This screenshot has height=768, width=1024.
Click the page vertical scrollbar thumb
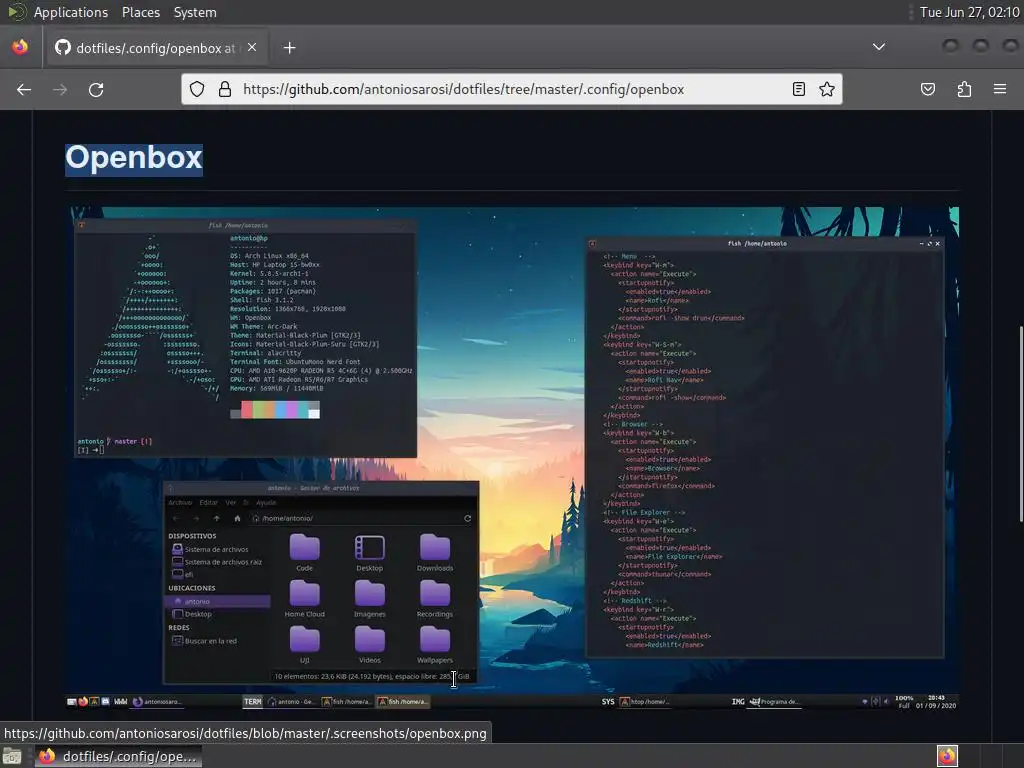point(1020,424)
